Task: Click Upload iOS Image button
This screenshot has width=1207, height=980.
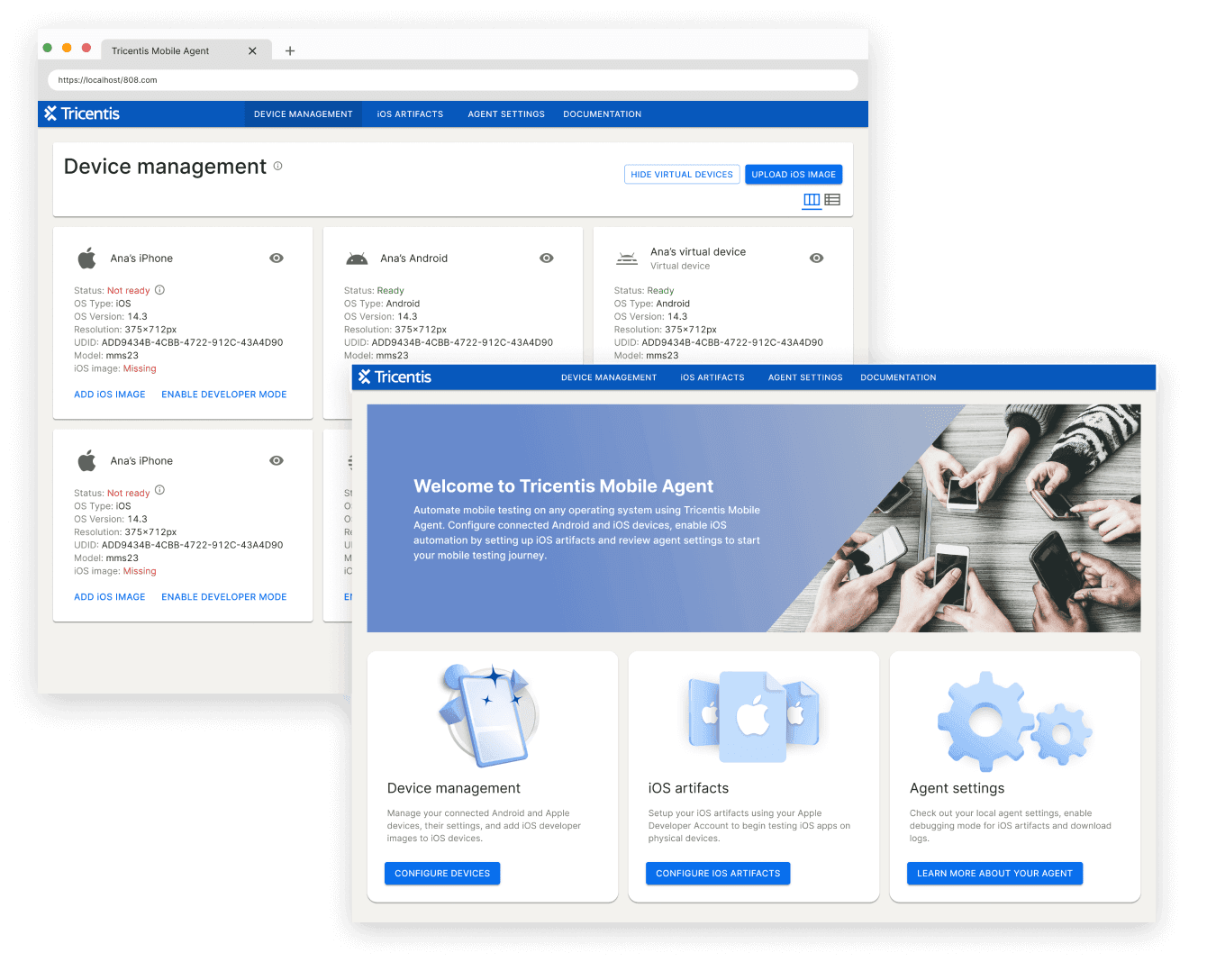Action: click(x=794, y=175)
